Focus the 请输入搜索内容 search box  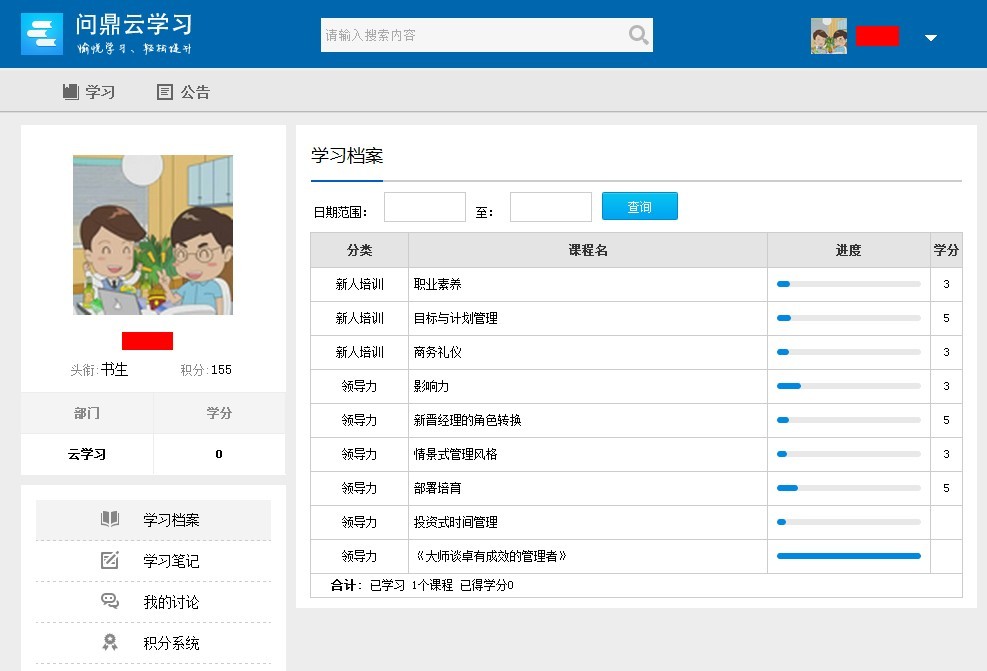click(470, 35)
